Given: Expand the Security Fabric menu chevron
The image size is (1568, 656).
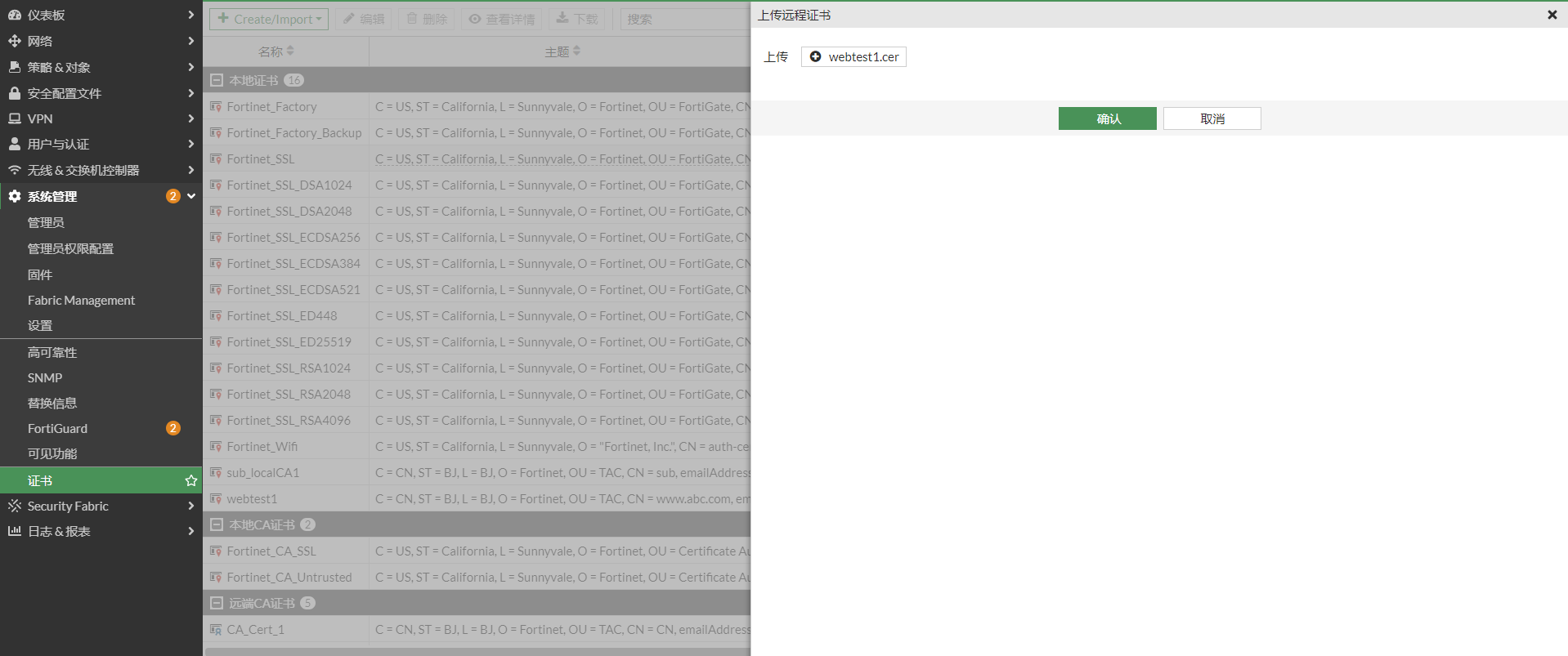Looking at the screenshot, I should [x=190, y=506].
